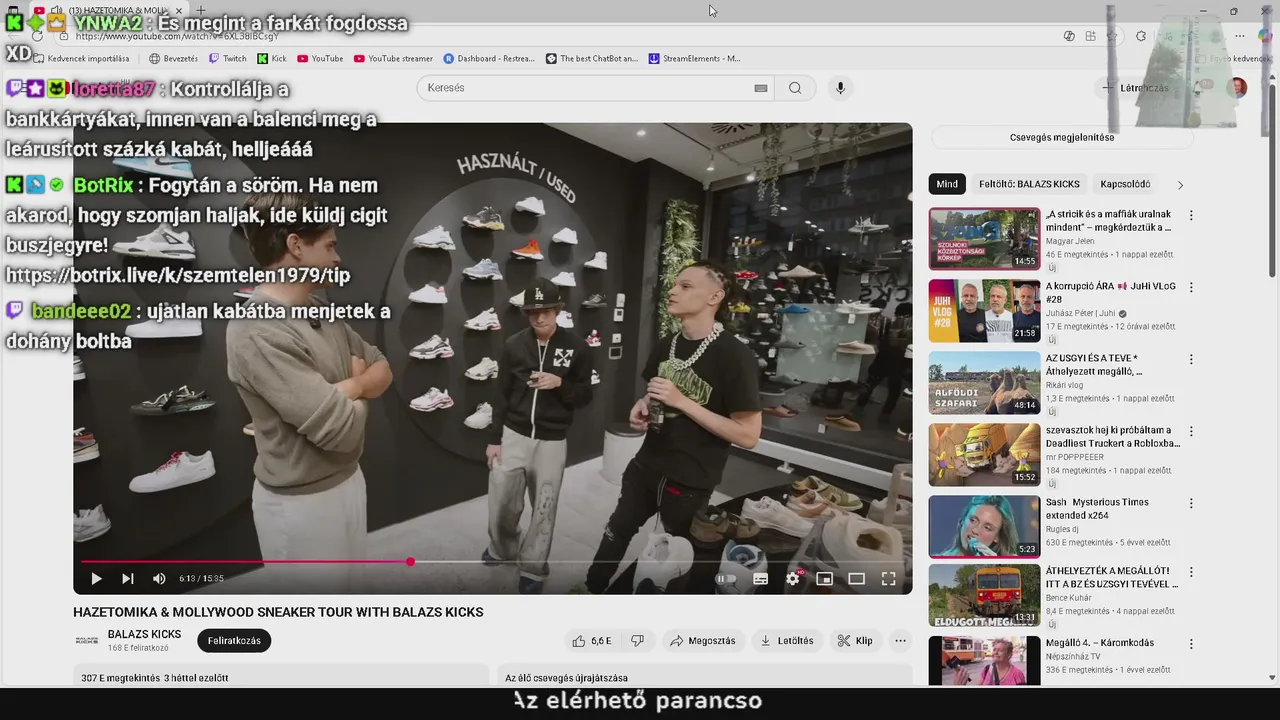Open the AZ USGYI ÉS A TEVE thumbnail
The width and height of the screenshot is (1280, 720).
pos(984,382)
